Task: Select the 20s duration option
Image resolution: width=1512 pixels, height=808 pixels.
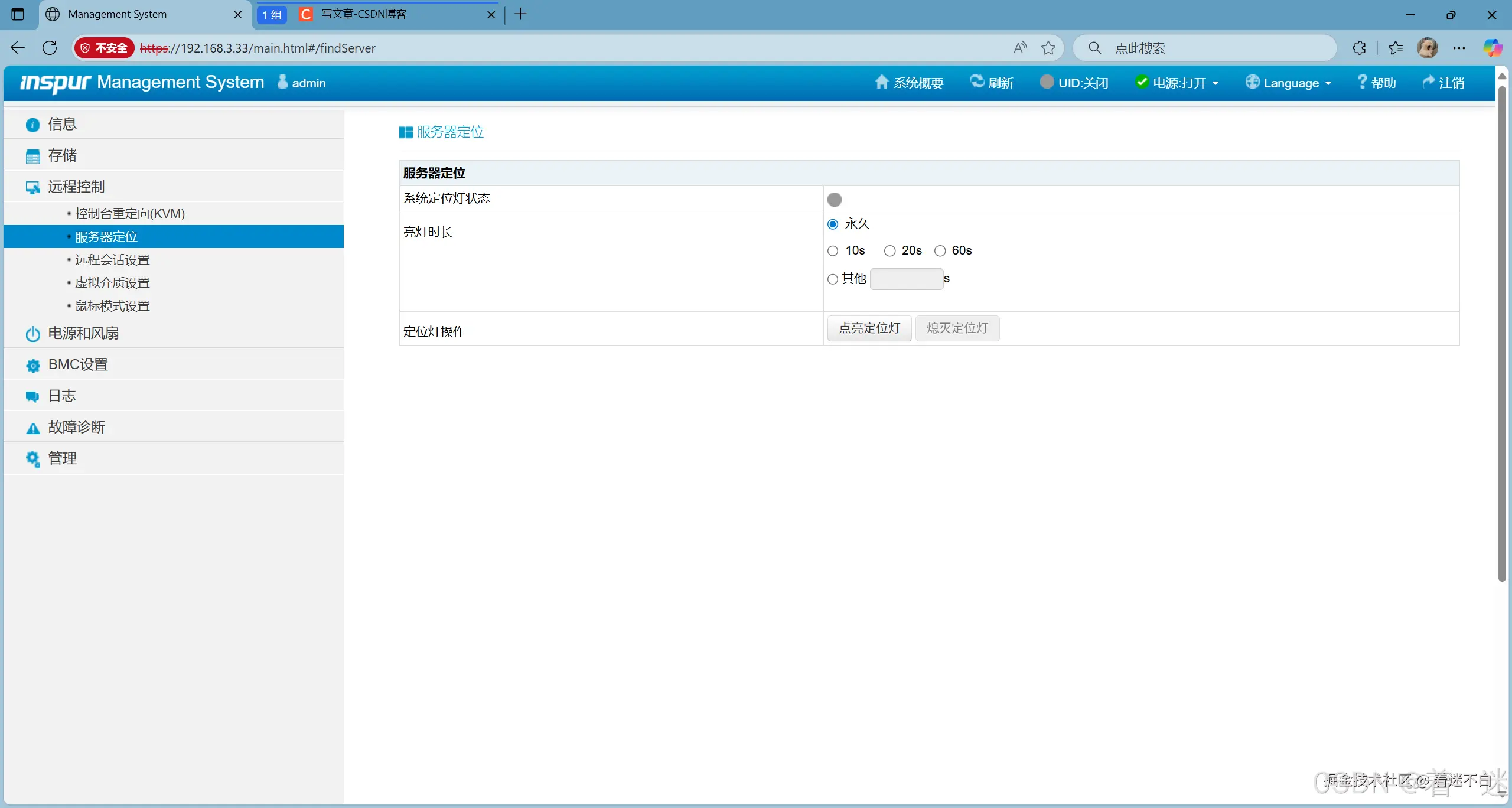Action: 889,250
